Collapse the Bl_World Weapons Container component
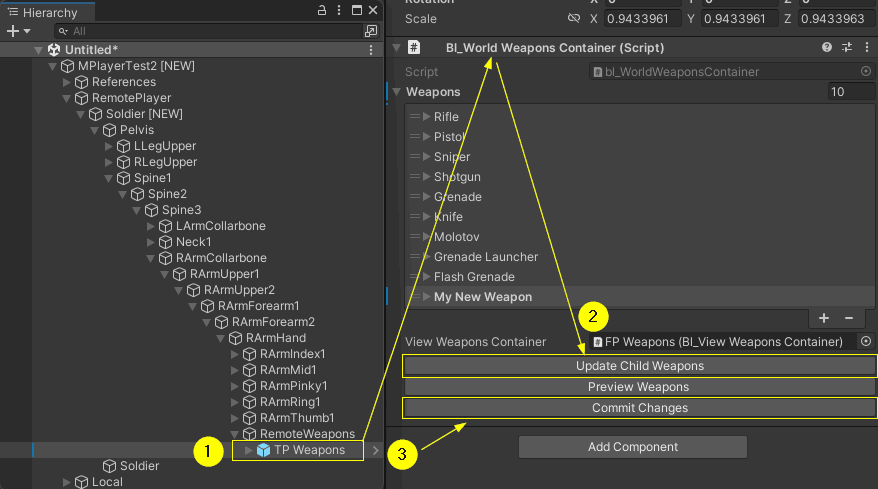 pyautogui.click(x=397, y=48)
